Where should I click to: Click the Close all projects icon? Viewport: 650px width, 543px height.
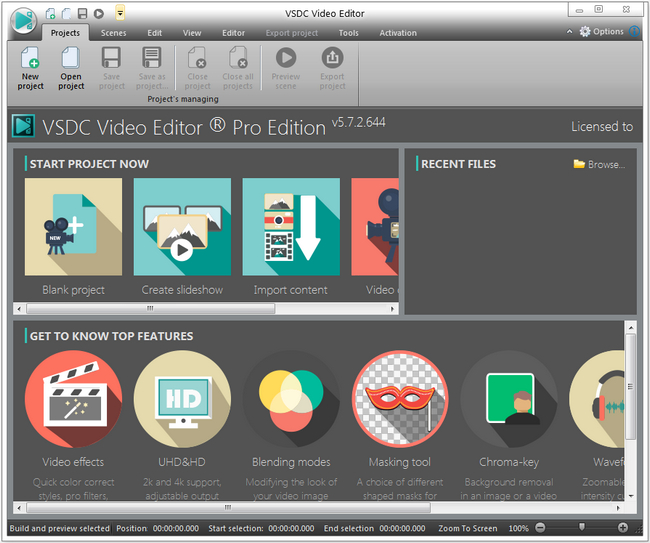click(x=238, y=58)
